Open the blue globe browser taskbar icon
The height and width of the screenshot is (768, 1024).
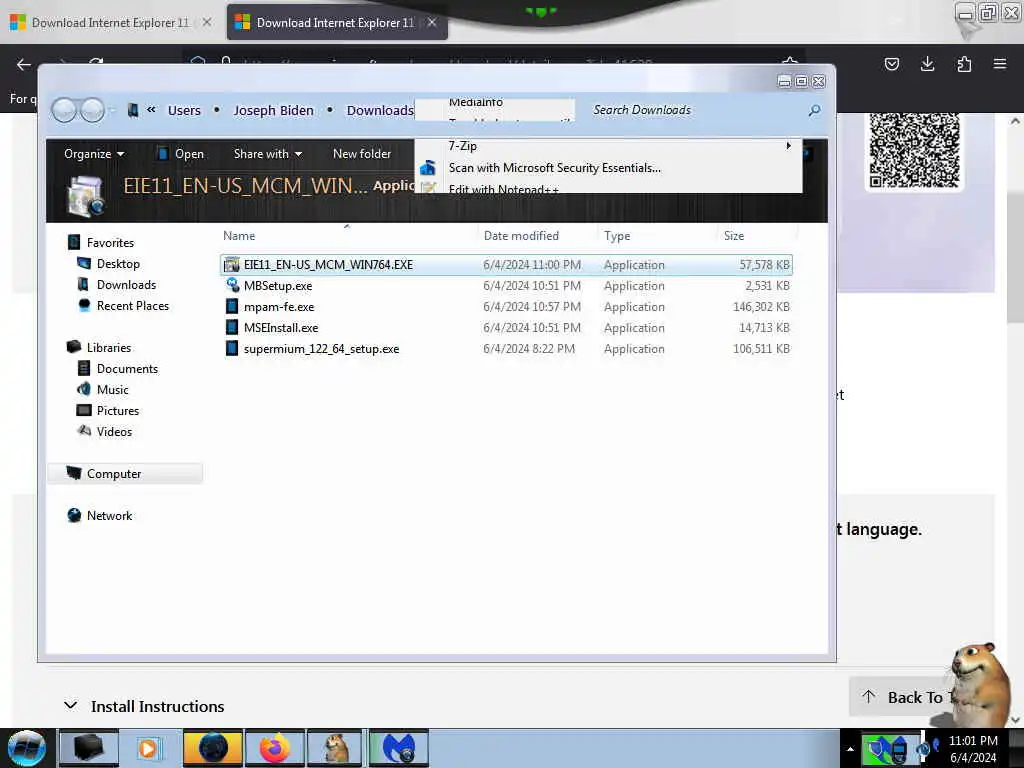point(212,748)
